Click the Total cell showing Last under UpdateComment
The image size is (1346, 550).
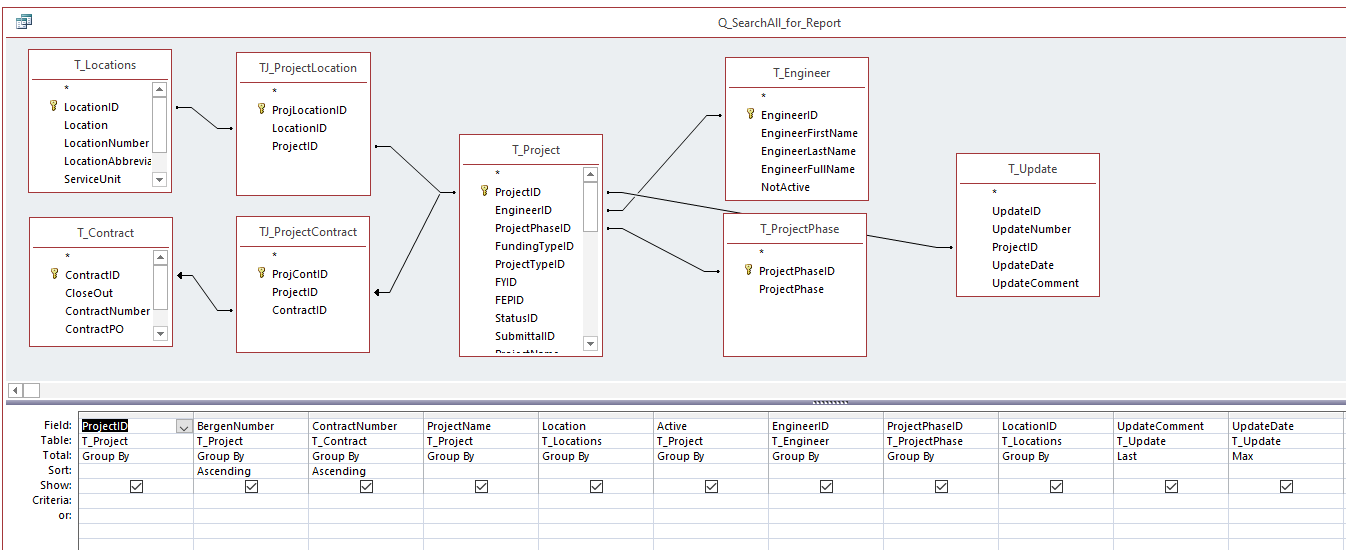pos(1171,456)
